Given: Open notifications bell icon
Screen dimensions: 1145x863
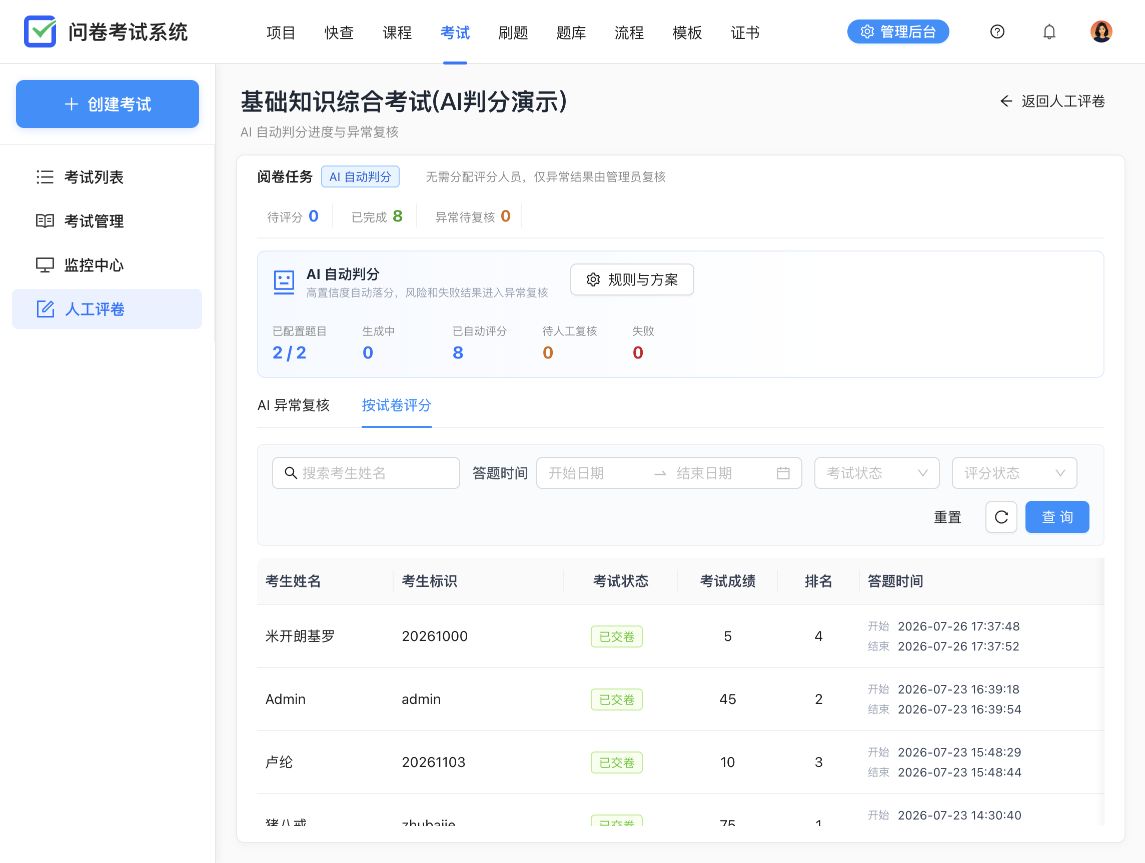Looking at the screenshot, I should tap(1049, 31).
